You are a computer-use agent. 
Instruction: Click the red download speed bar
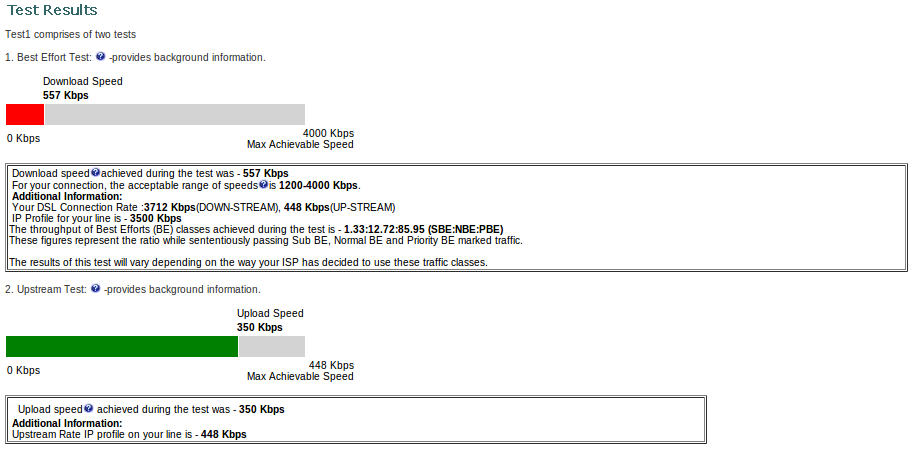coord(25,114)
